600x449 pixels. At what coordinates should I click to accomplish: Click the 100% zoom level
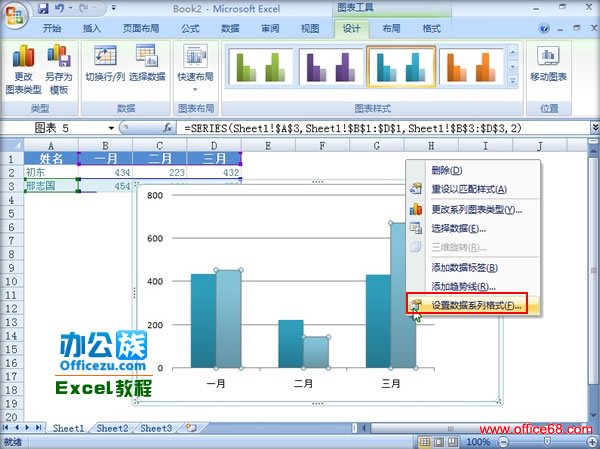478,442
